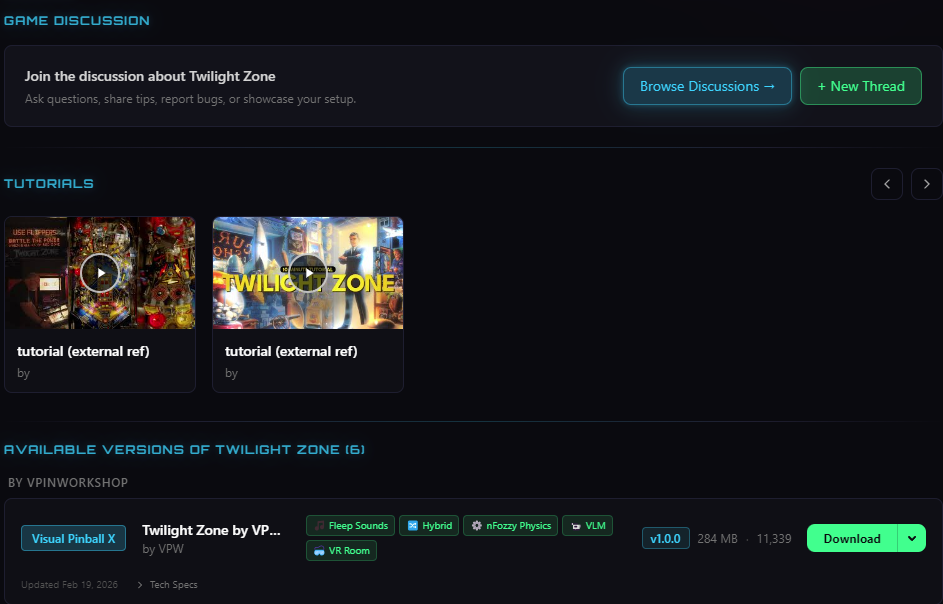
Task: Download Twilight Zone by VPW
Action: point(852,538)
